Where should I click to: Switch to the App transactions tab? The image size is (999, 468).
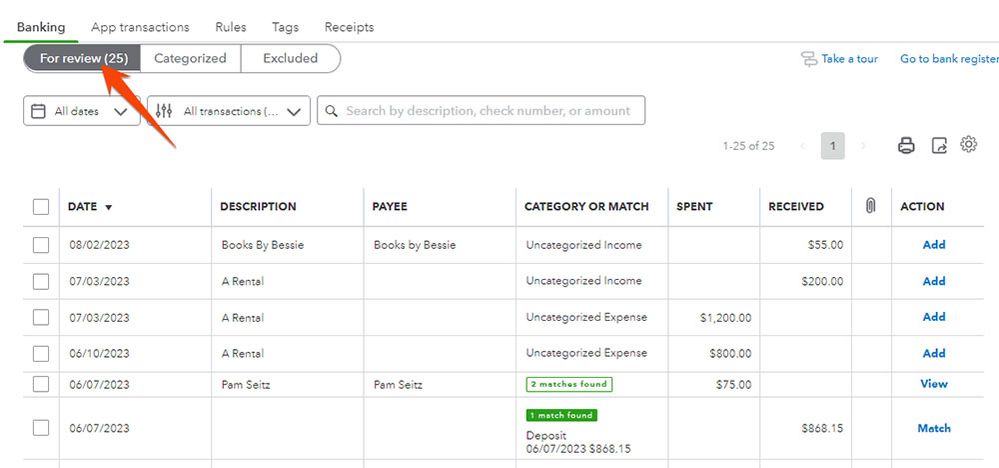[x=140, y=27]
